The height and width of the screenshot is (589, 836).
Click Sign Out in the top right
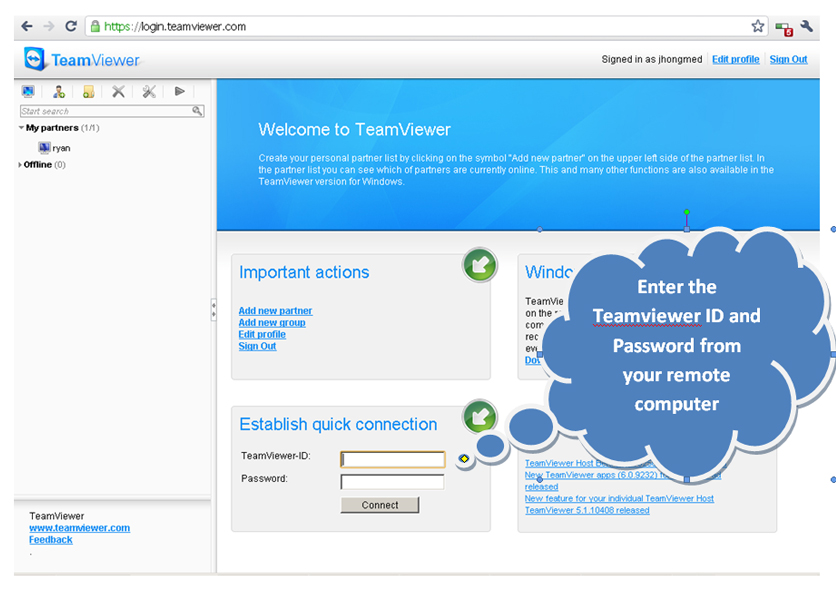point(788,59)
